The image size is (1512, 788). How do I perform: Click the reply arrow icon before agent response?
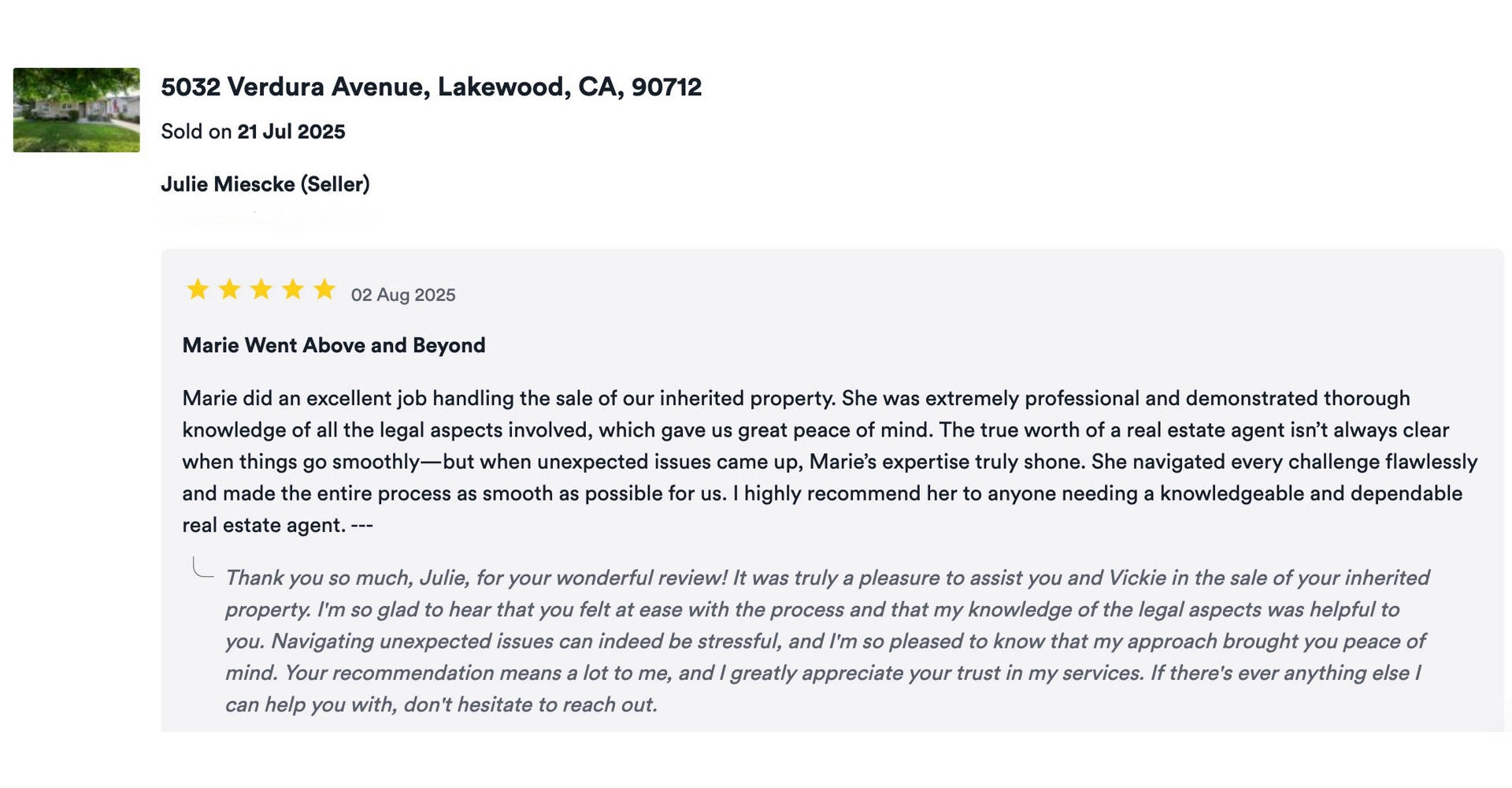[202, 568]
